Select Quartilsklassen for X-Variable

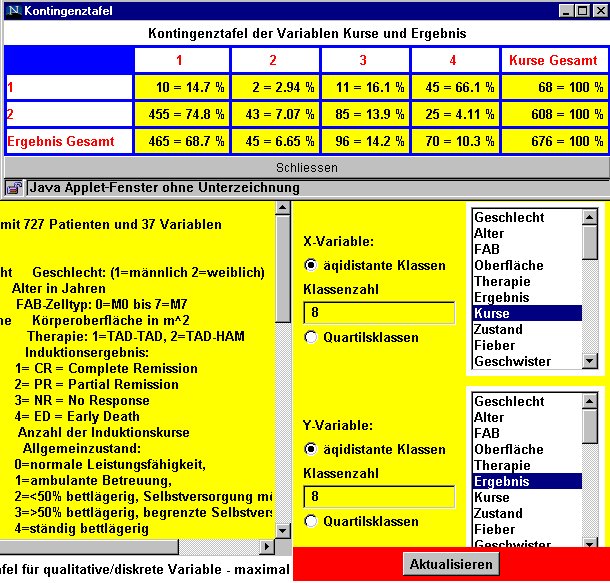pos(310,338)
